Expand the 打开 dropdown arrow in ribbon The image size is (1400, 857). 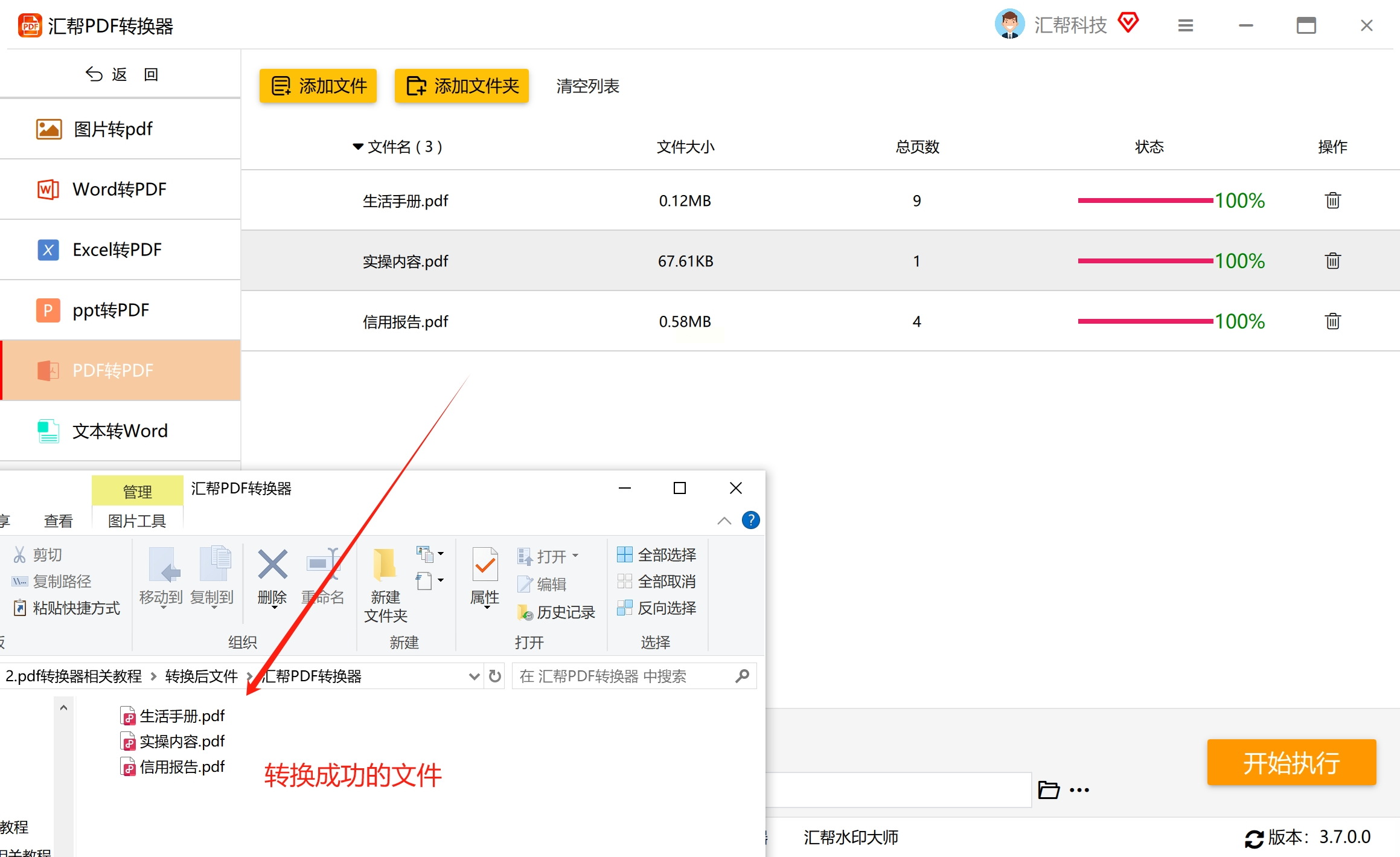(575, 555)
